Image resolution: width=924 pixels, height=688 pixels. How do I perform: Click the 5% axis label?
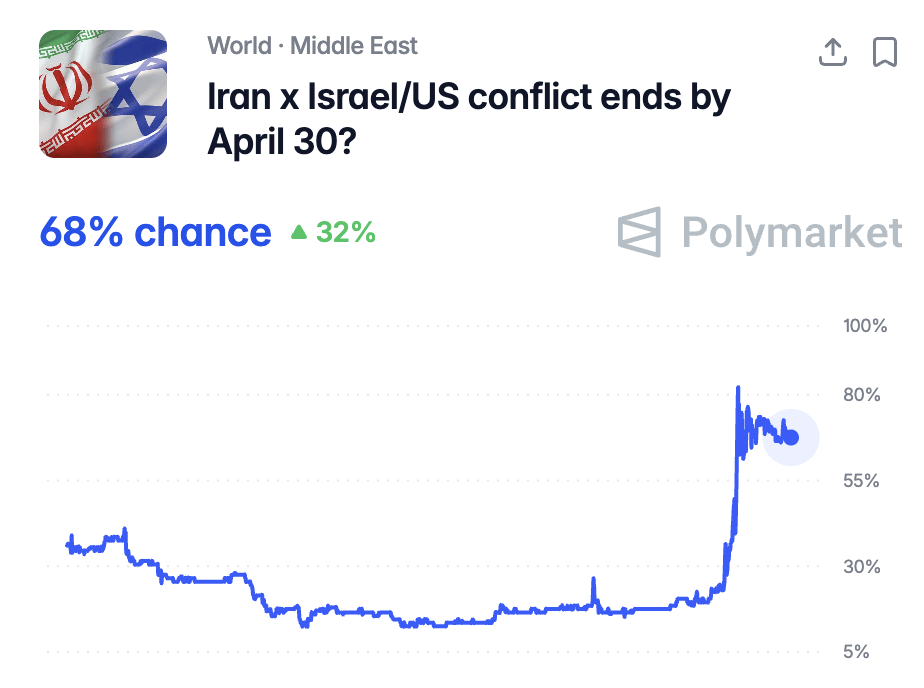[x=856, y=652]
